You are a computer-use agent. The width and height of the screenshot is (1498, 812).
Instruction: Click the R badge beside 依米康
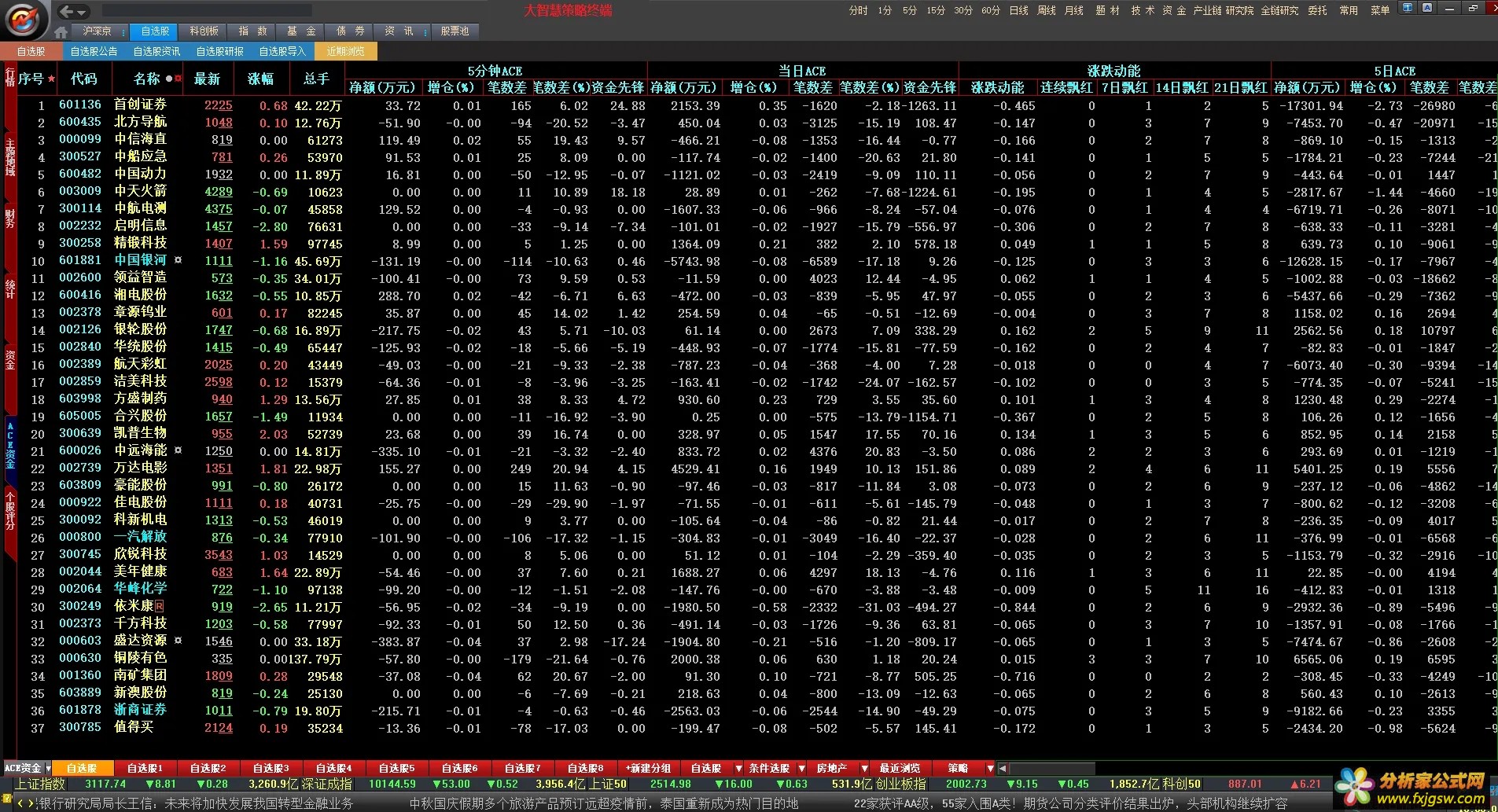pyautogui.click(x=160, y=606)
